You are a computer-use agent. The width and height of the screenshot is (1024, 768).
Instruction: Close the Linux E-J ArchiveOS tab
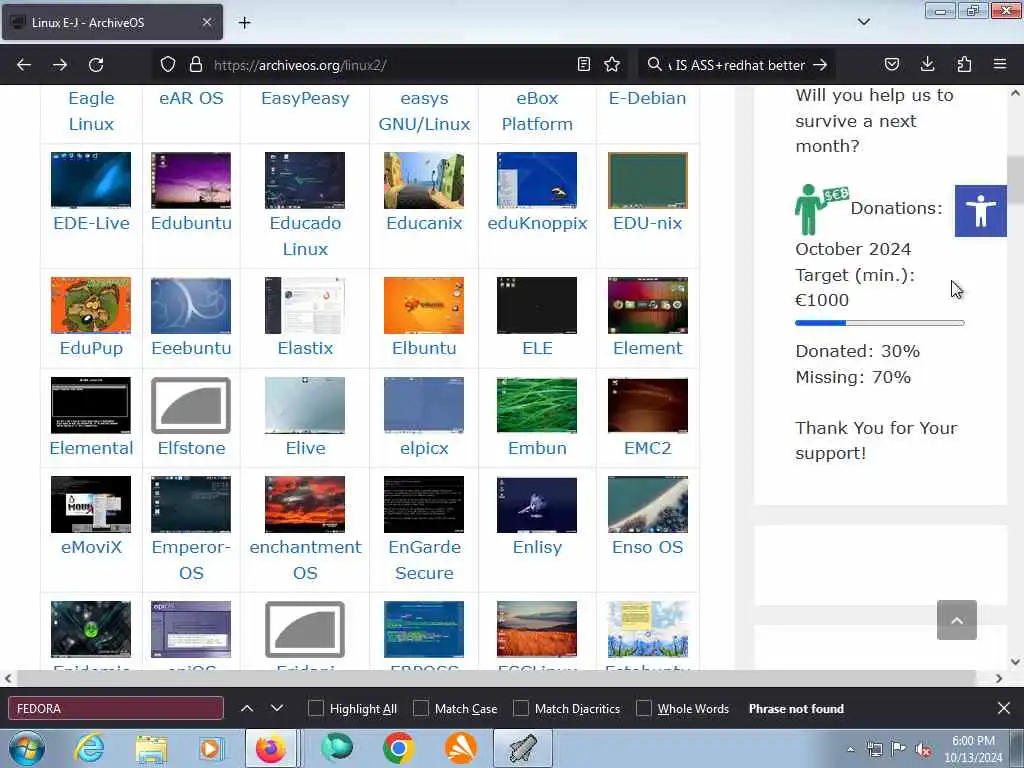[x=206, y=22]
